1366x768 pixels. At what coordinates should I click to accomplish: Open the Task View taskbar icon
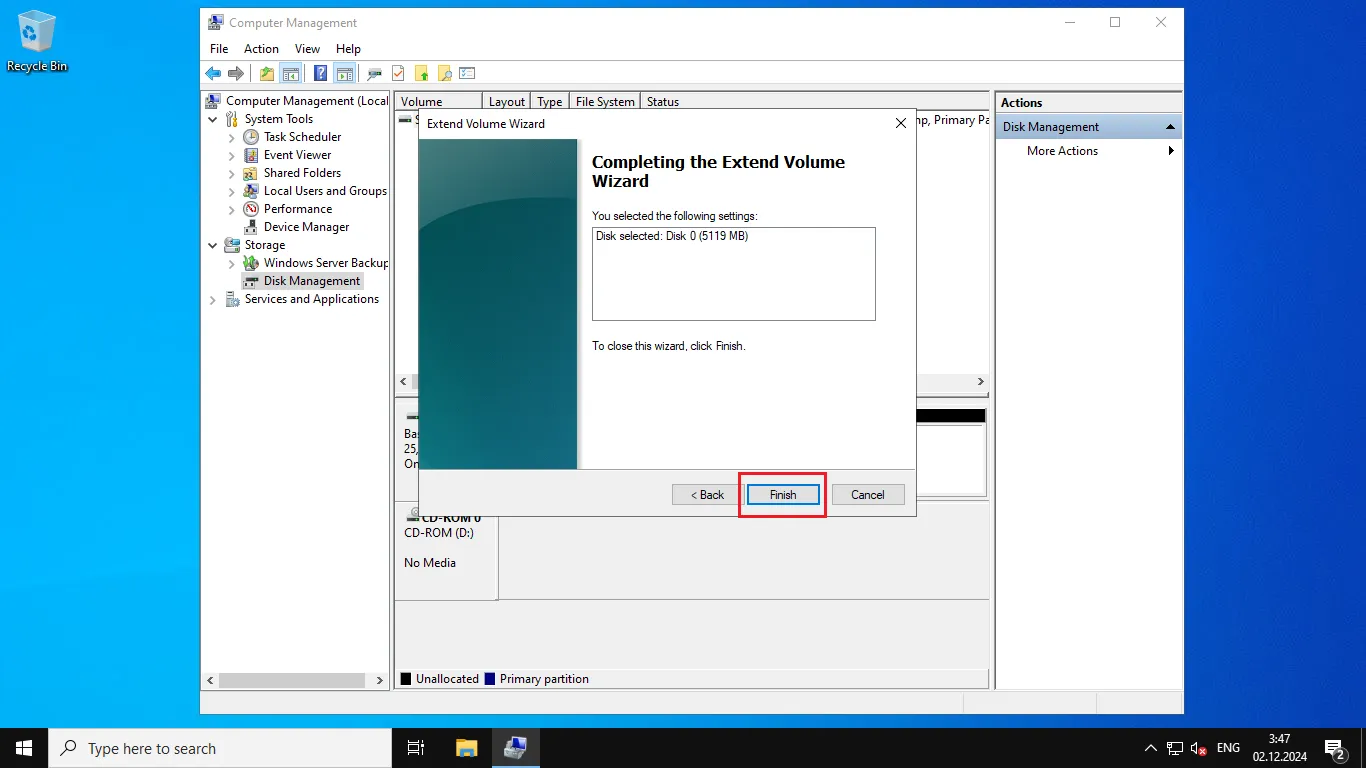point(416,748)
